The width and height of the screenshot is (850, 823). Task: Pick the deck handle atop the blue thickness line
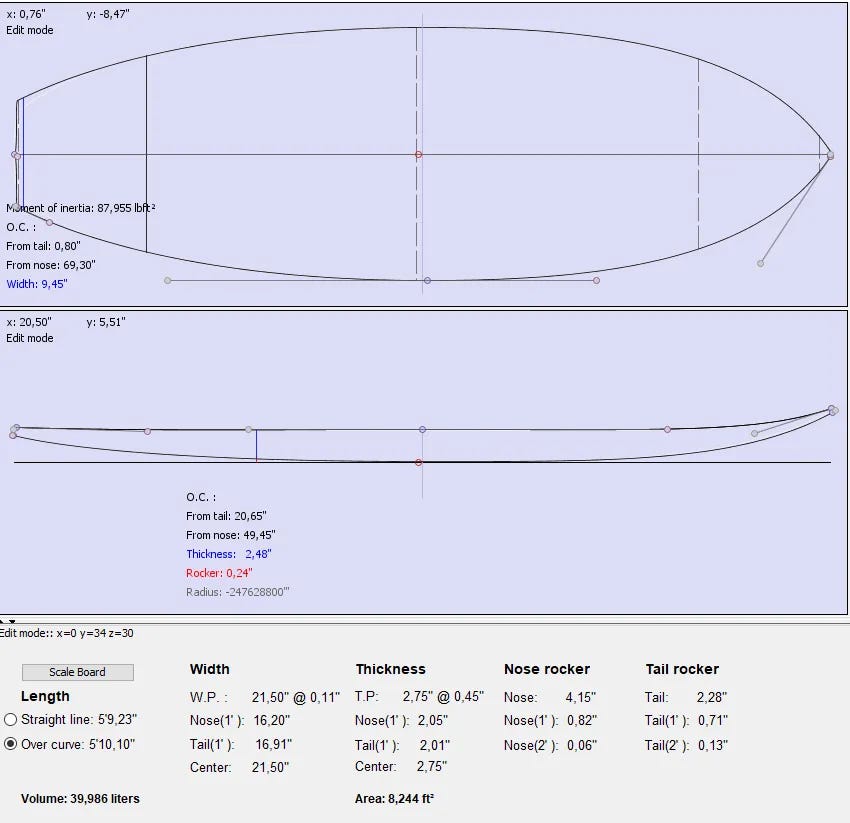pyautogui.click(x=248, y=429)
